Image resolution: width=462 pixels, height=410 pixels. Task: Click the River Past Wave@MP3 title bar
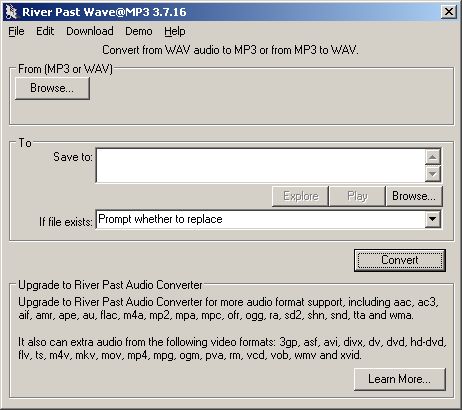tap(230, 12)
